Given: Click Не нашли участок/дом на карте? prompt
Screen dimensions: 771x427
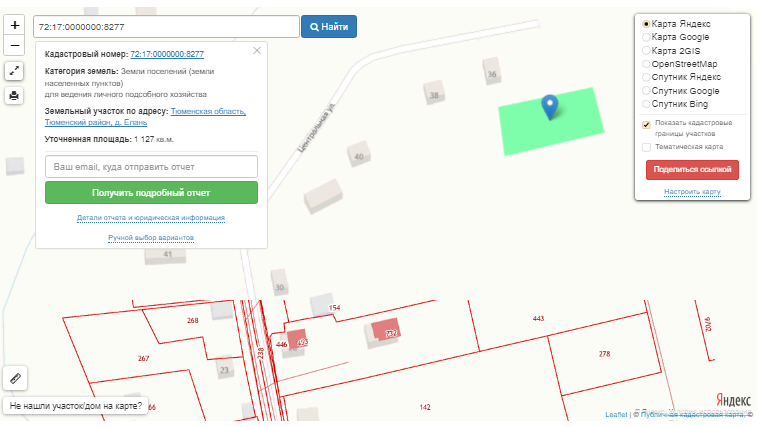Looking at the screenshot, I should tap(76, 406).
